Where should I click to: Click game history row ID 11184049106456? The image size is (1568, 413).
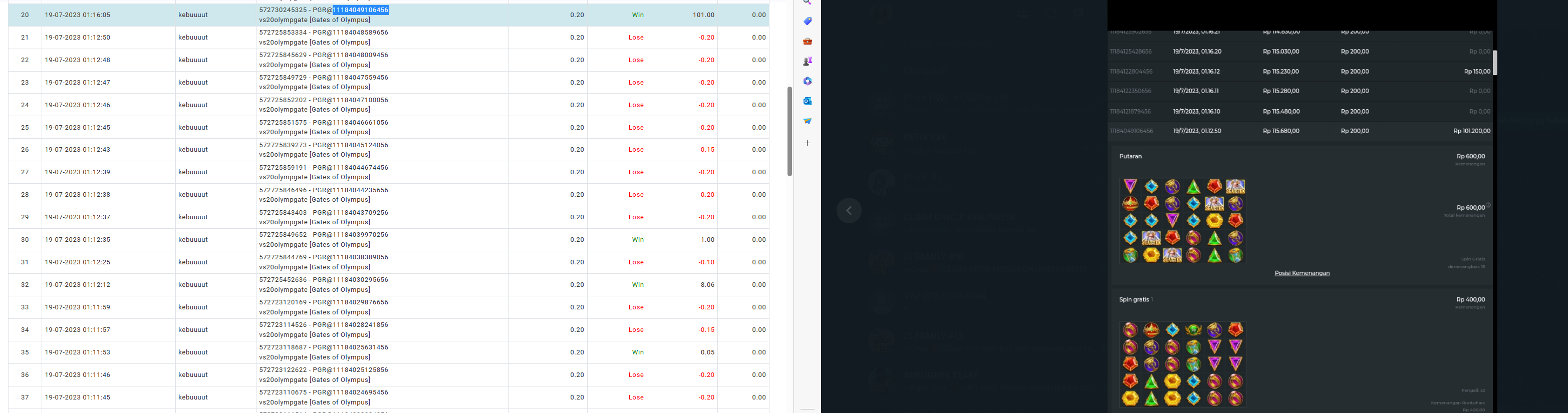[1131, 131]
